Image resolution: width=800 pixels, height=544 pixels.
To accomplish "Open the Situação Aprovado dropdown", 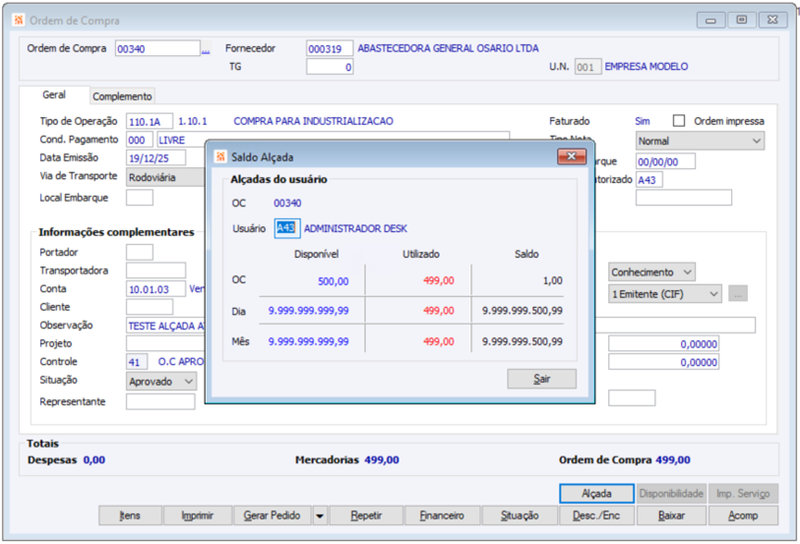I will click(161, 381).
